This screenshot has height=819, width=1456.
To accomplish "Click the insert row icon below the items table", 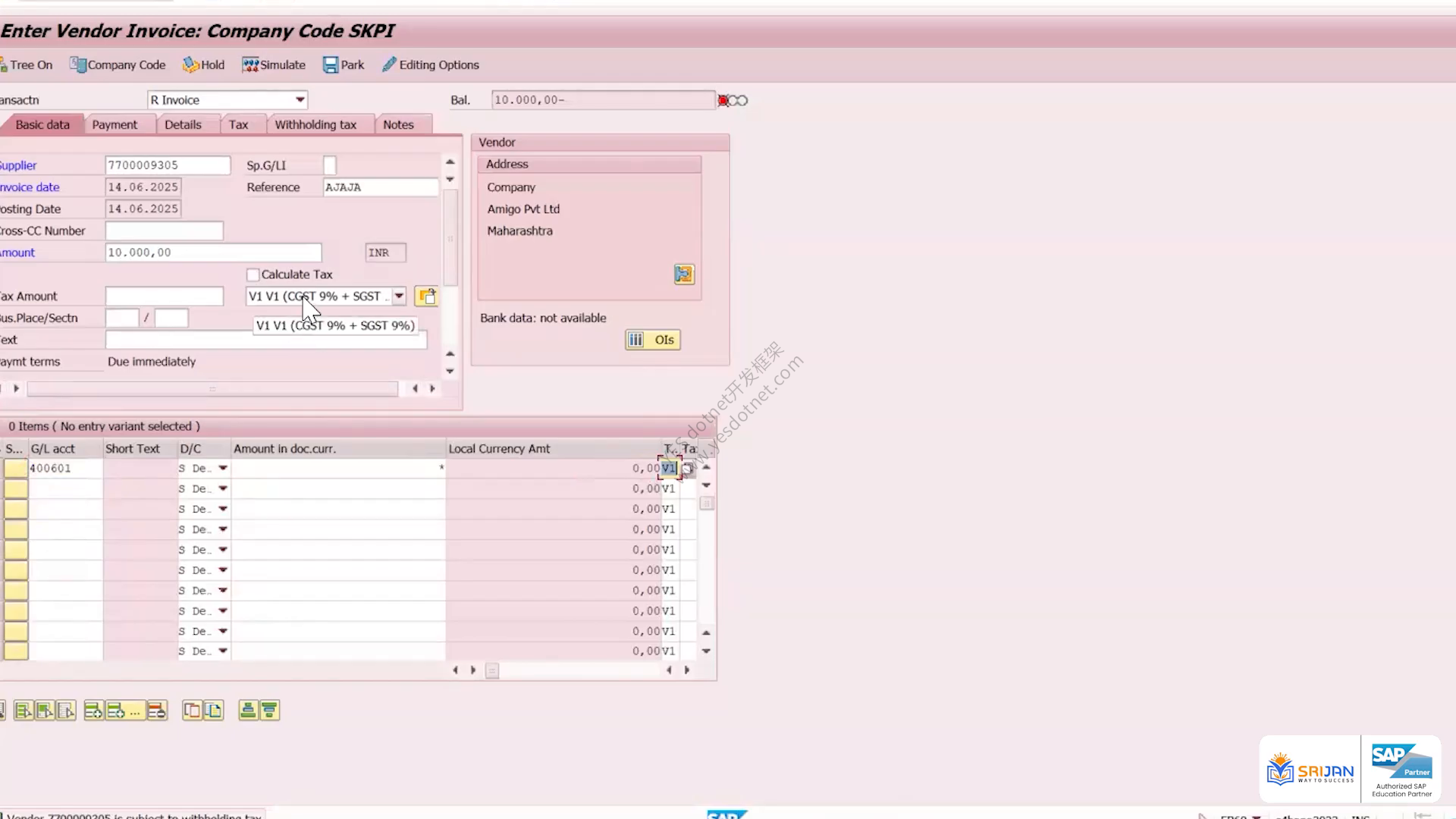I will pos(93,711).
